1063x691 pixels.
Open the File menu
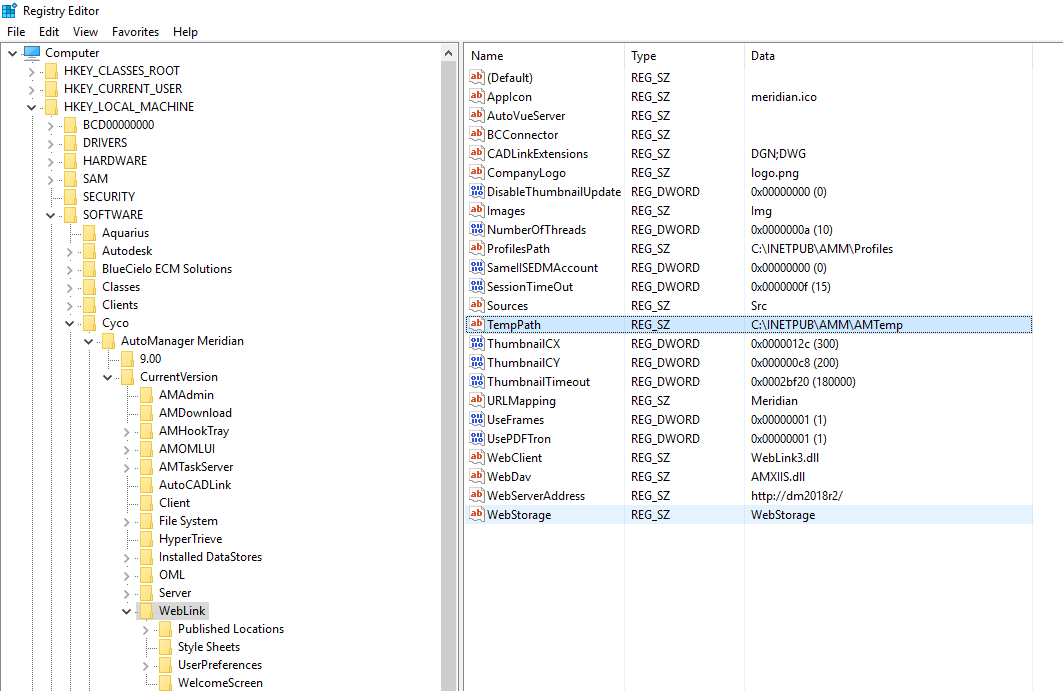pos(16,32)
